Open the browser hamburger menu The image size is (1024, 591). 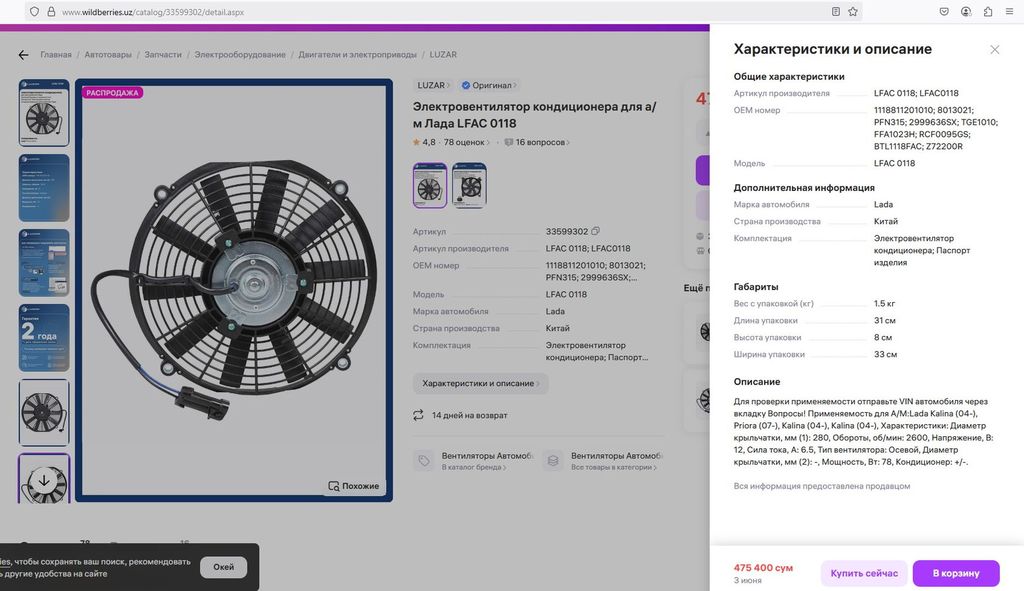click(x=1009, y=12)
